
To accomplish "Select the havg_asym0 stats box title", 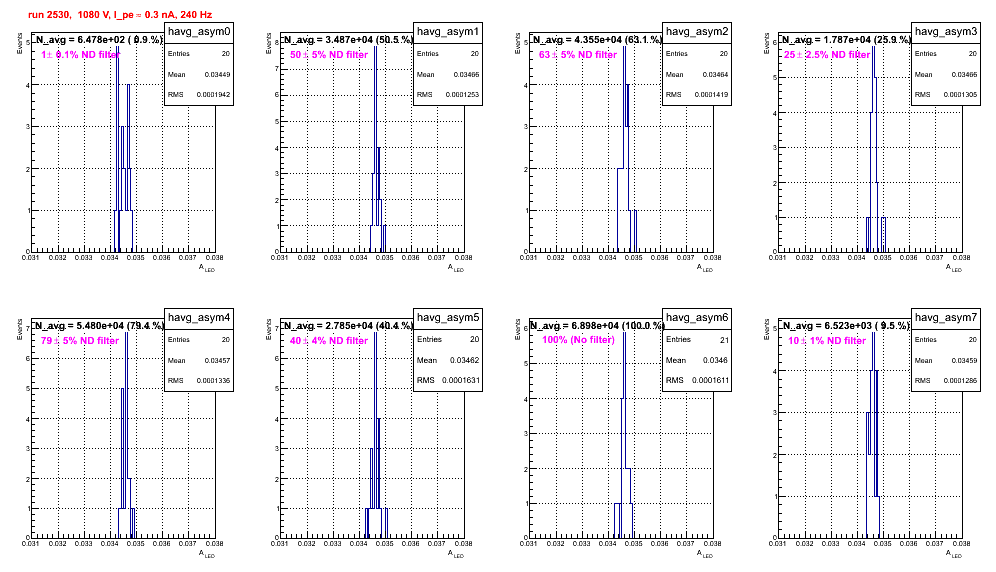I will 199,32.
